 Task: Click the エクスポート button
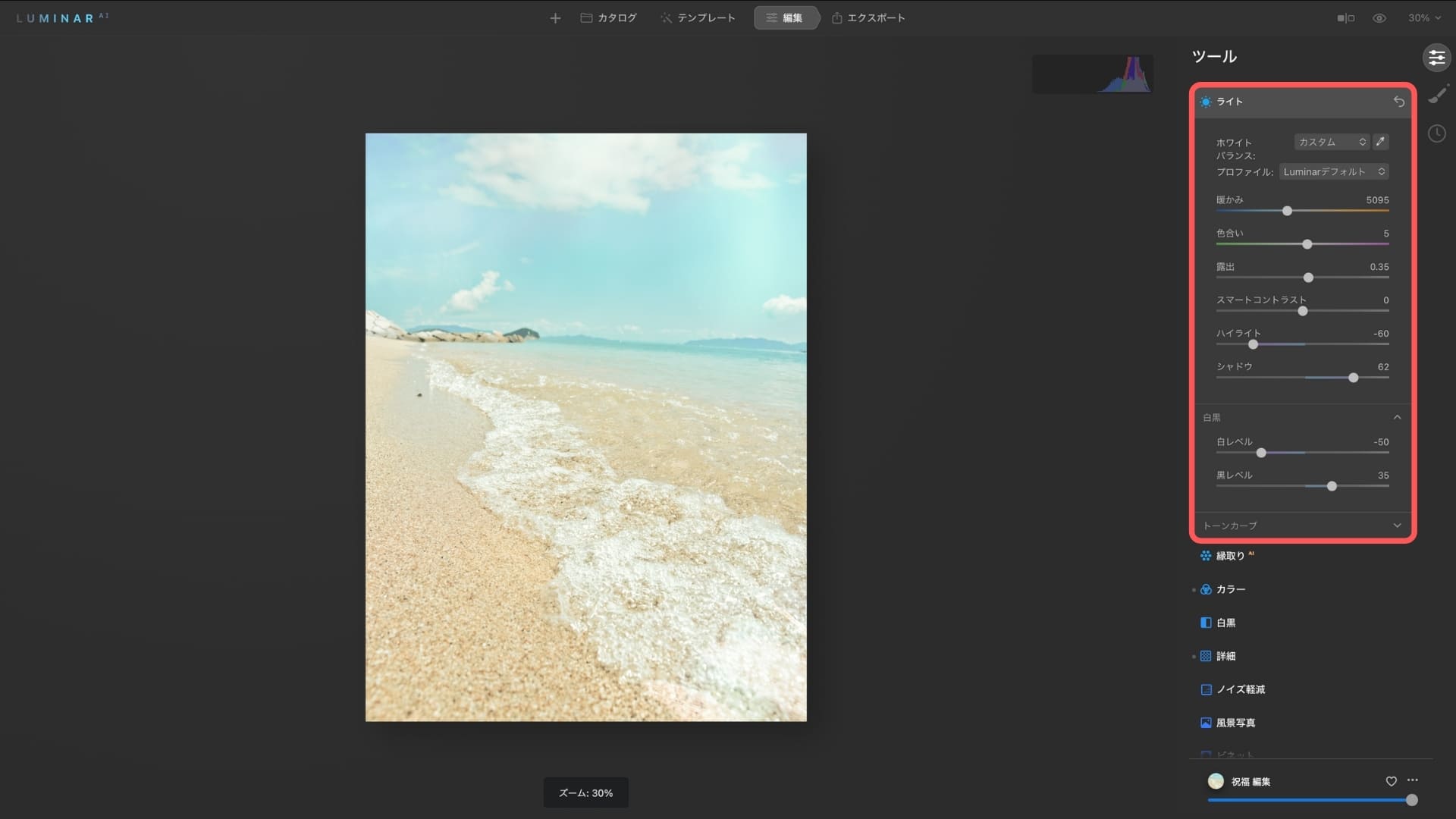click(x=868, y=18)
